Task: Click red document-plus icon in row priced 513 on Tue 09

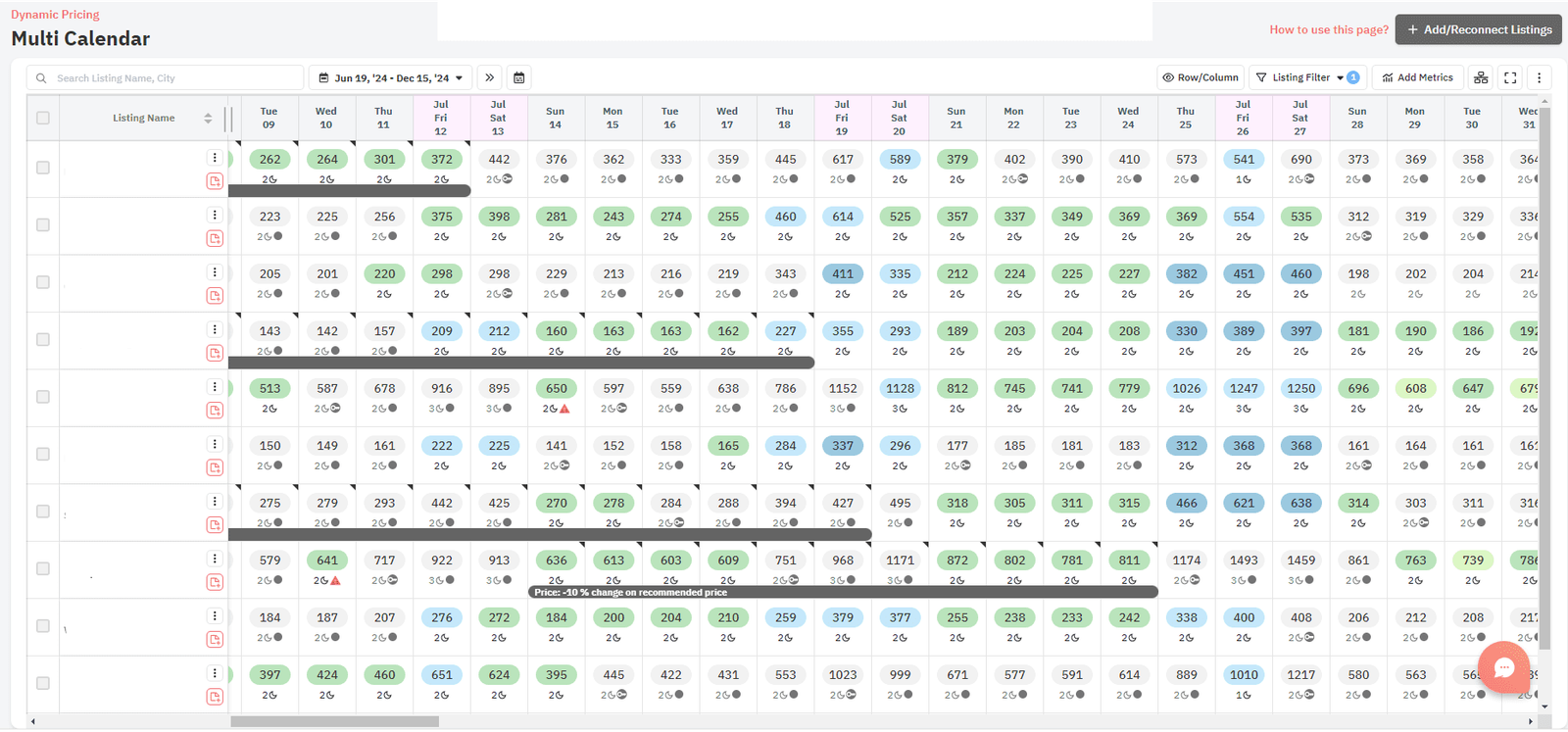Action: (x=215, y=411)
